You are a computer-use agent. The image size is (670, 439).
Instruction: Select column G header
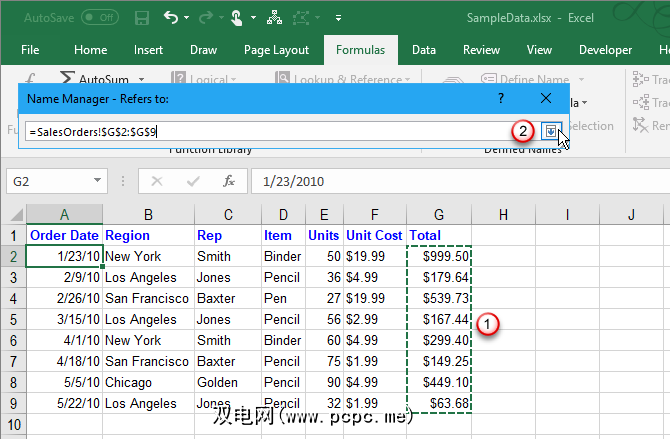click(439, 214)
